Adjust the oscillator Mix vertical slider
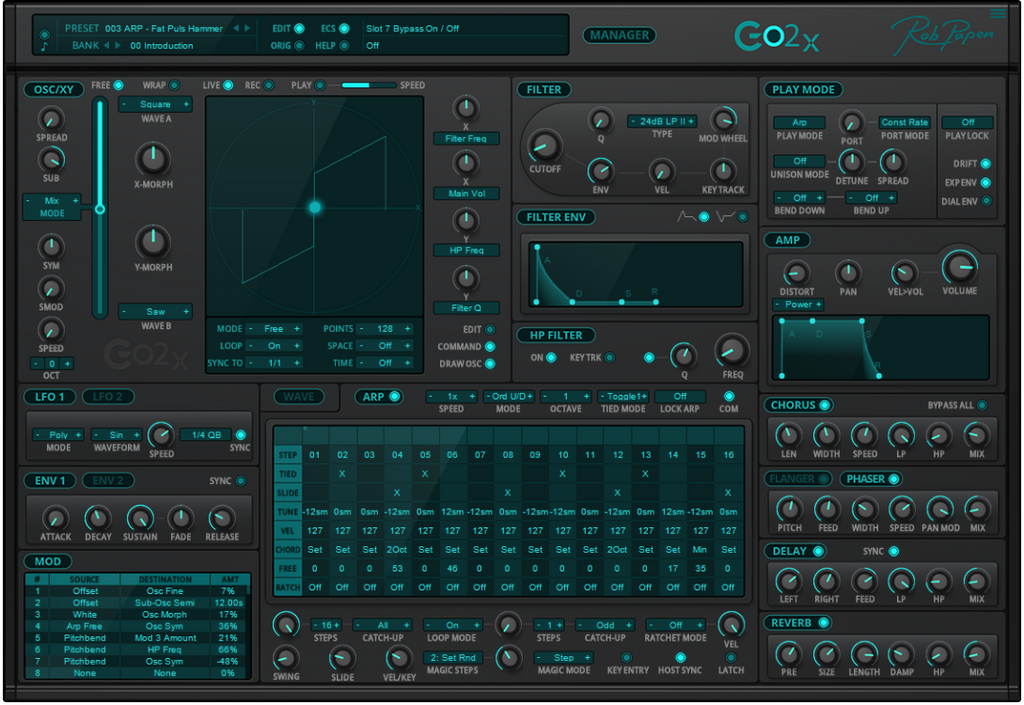Screen dimensions: 1024x705 [99, 209]
